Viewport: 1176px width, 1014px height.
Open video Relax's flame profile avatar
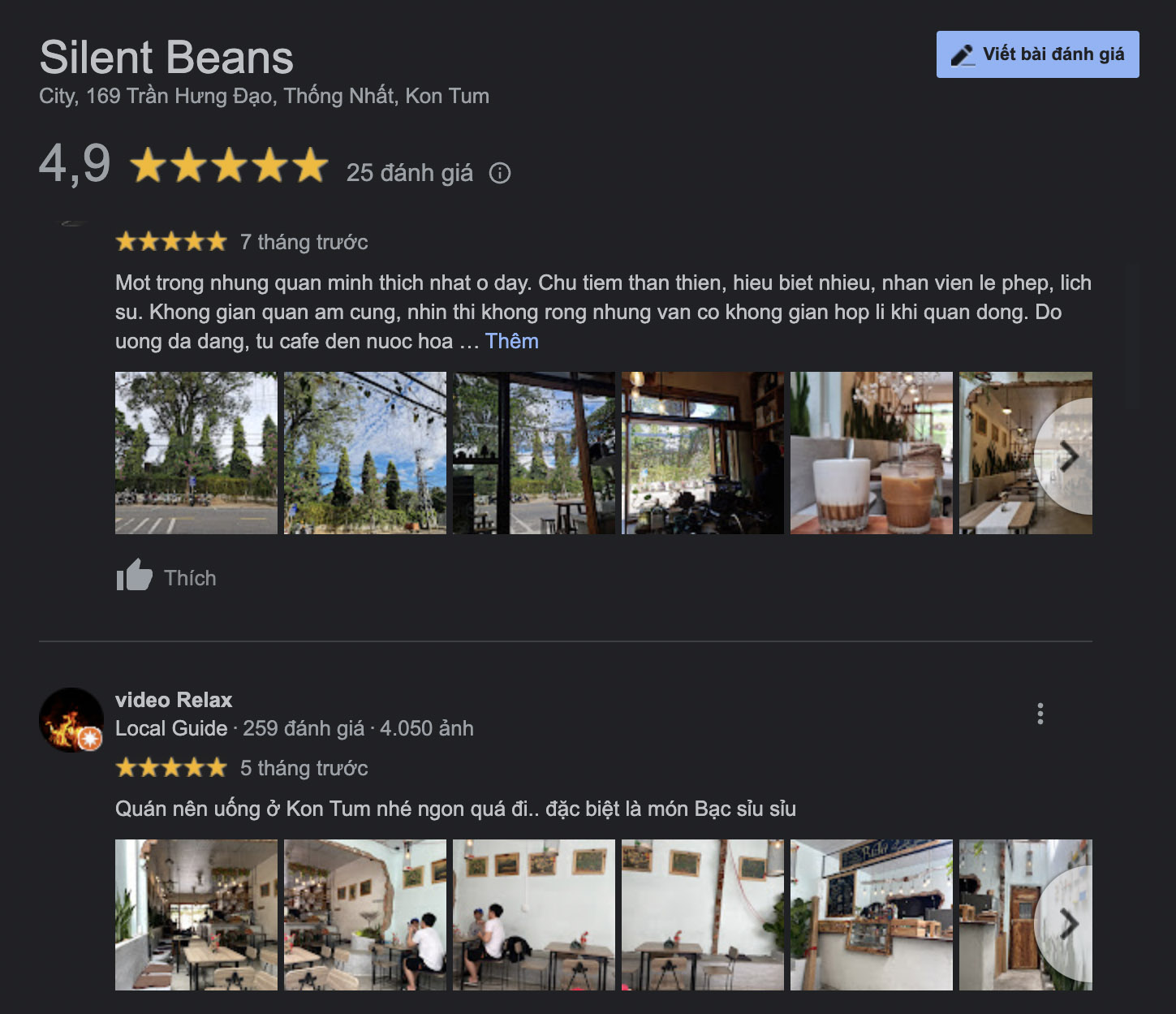[71, 720]
